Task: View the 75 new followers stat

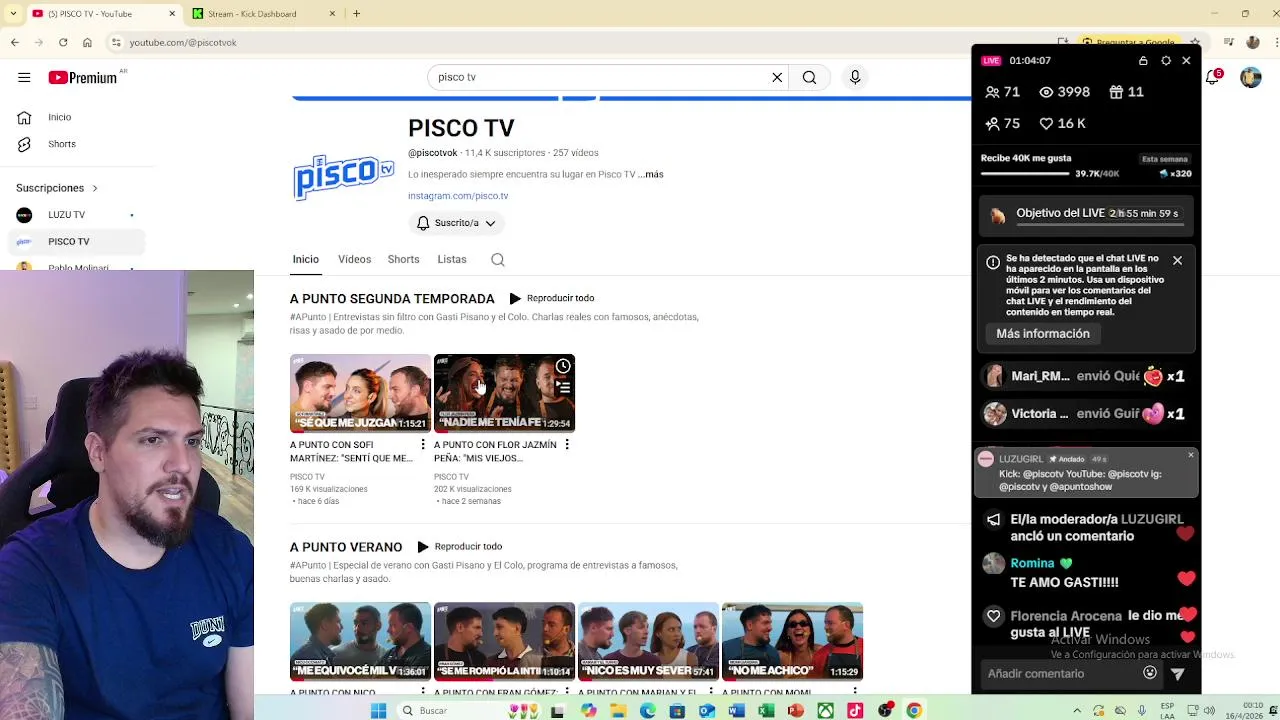Action: (x=1002, y=123)
